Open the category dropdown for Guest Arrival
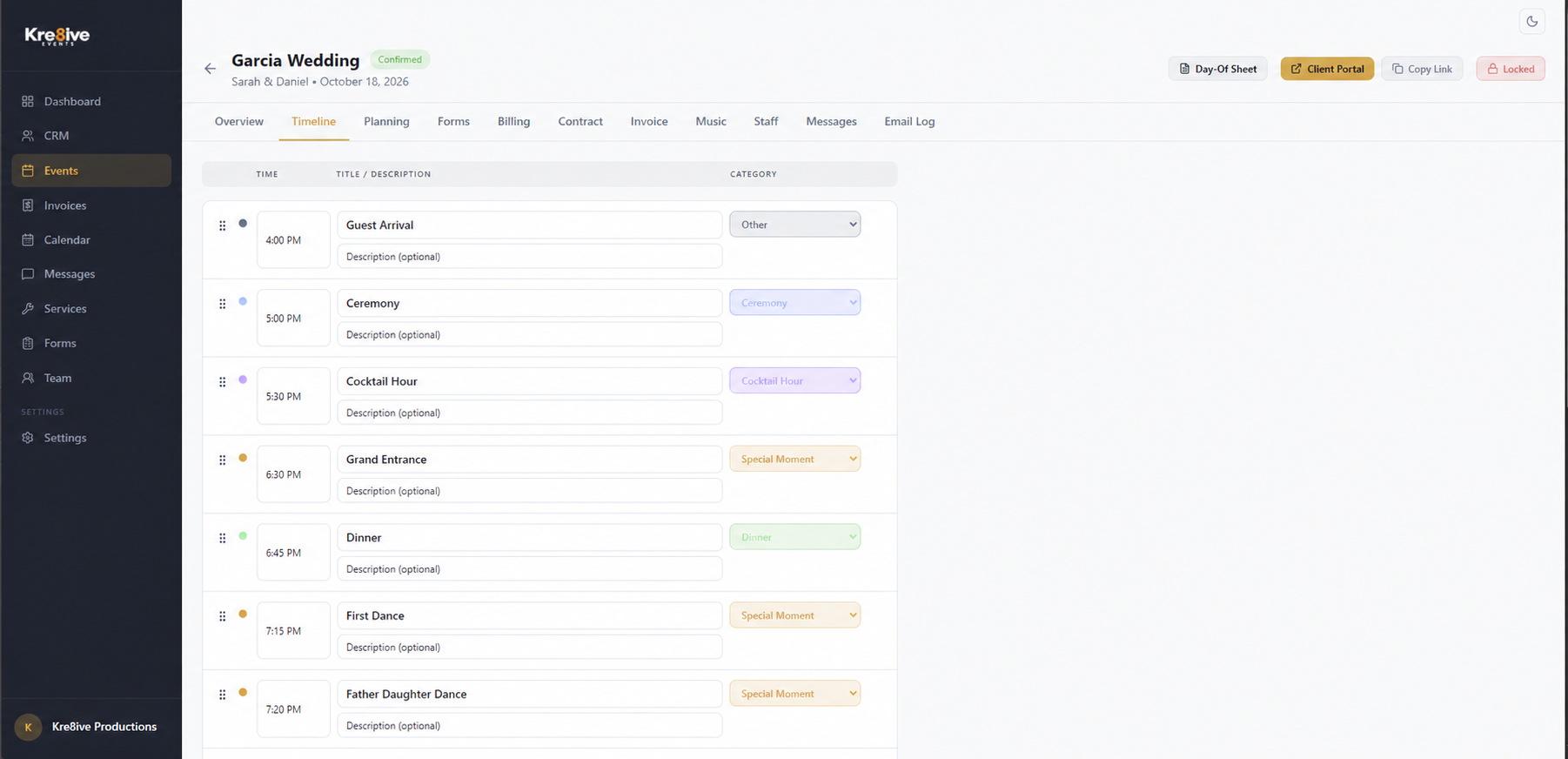The height and width of the screenshot is (759, 1568). coord(795,225)
